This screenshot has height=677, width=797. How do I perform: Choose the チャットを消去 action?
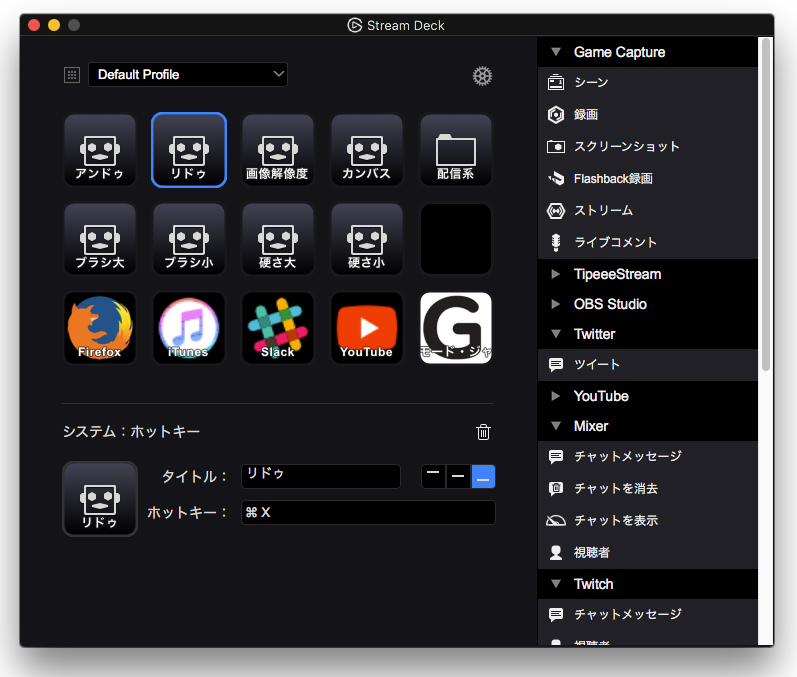point(647,488)
